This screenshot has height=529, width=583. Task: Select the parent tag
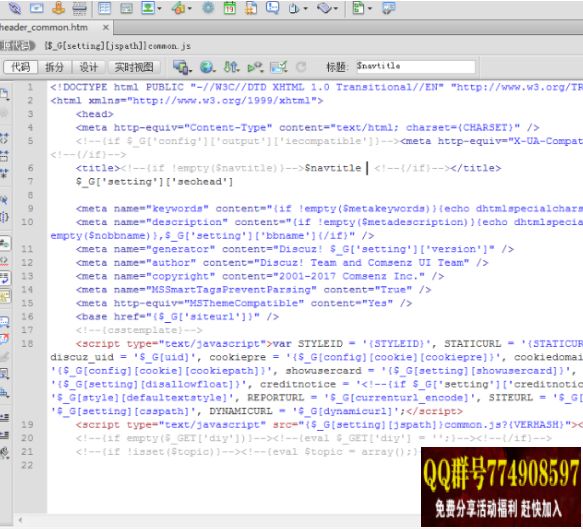coord(4,200)
